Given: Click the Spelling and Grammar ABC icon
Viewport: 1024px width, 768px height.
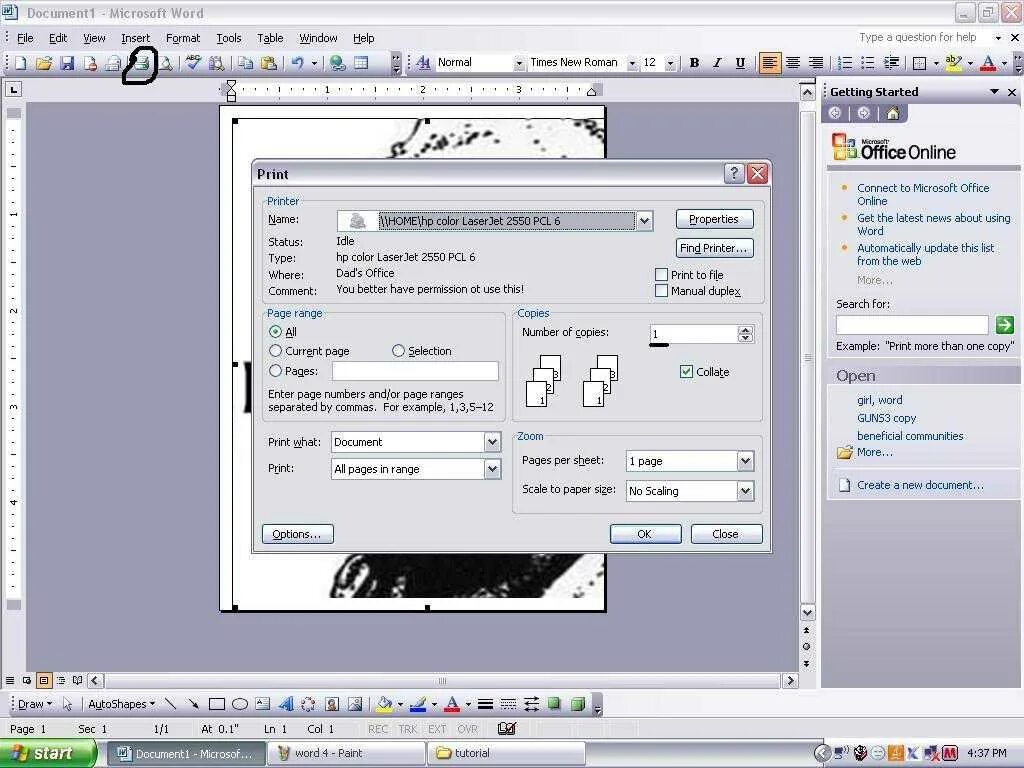Looking at the screenshot, I should [193, 63].
